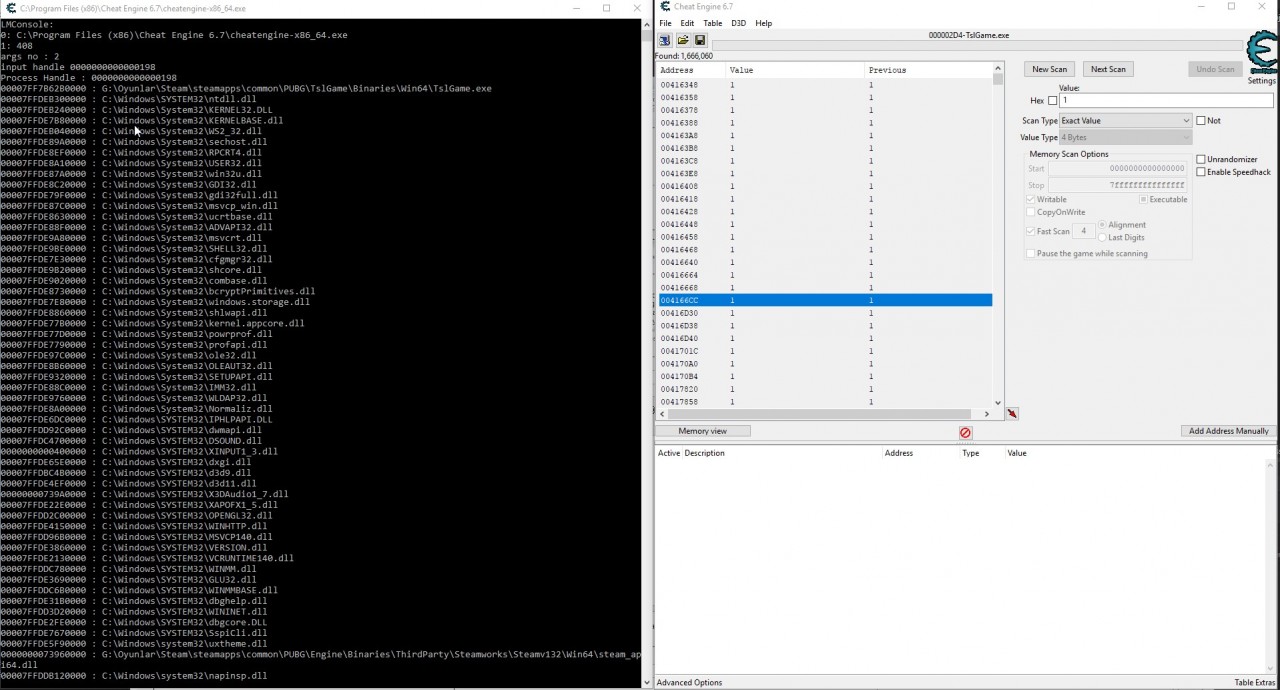Toggle the Hex checkbox
Screen dimensions: 1280x690
pyautogui.click(x=1052, y=101)
